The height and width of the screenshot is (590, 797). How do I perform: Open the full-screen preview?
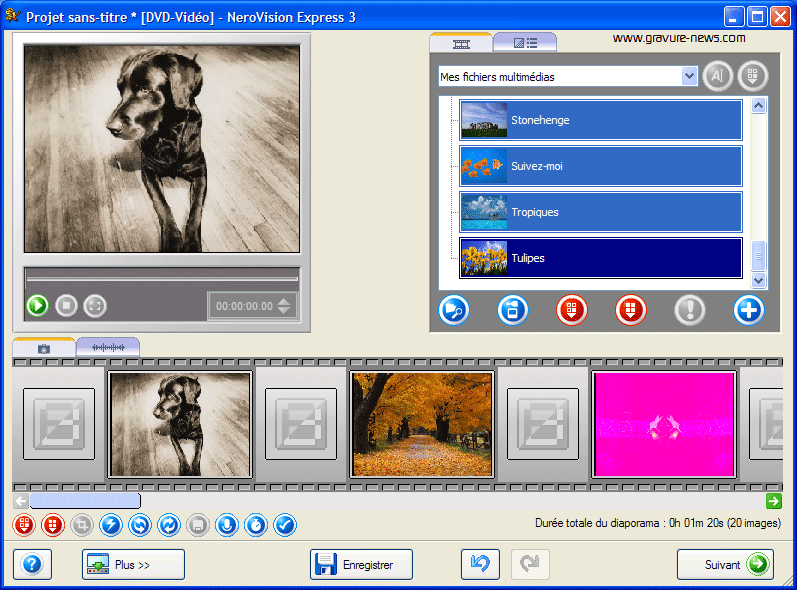[x=95, y=306]
